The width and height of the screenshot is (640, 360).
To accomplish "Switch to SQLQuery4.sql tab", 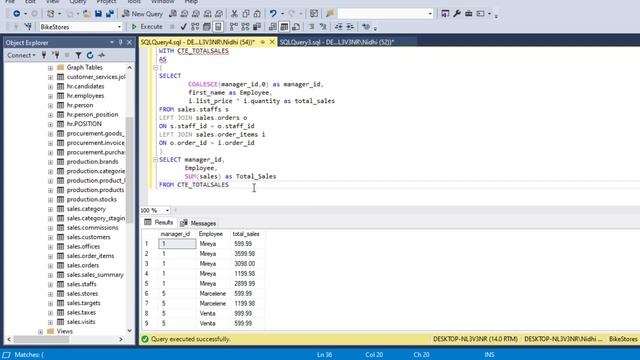I will pos(198,42).
